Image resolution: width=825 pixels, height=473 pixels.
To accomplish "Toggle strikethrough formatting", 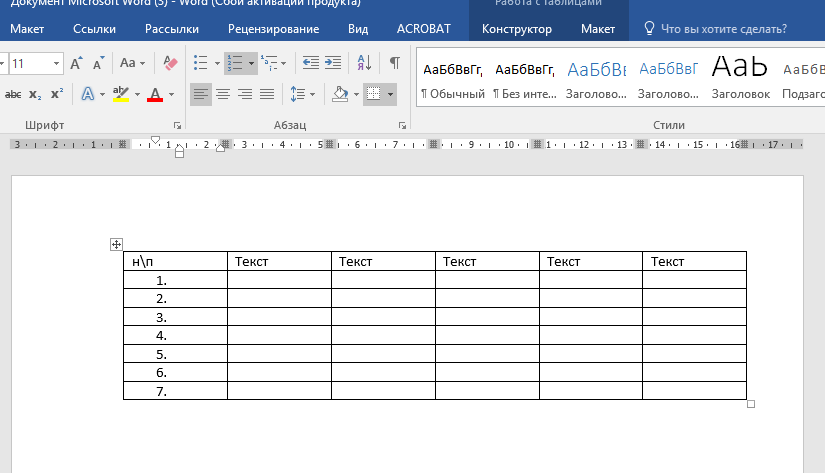I will point(13,95).
